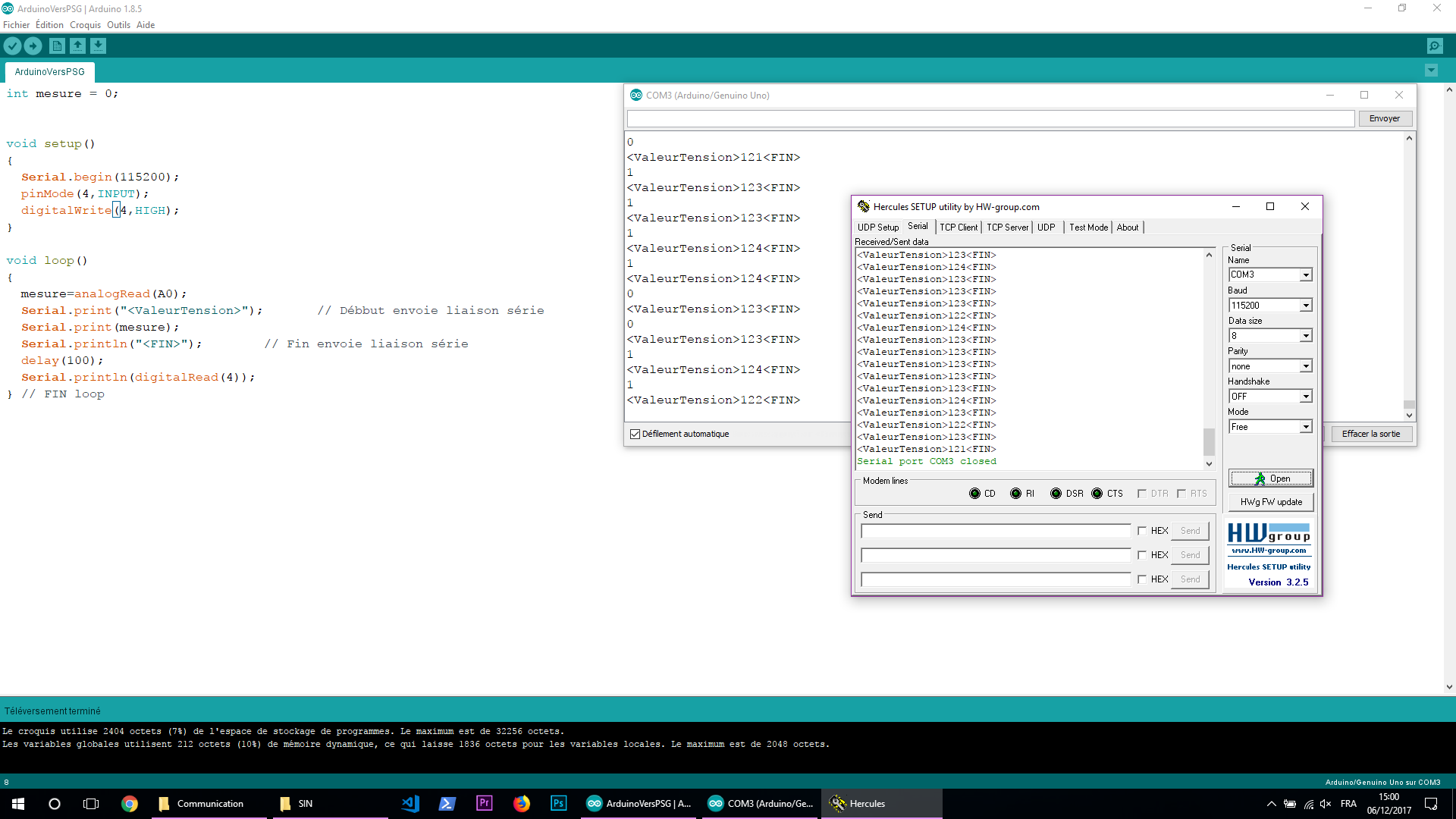Open the Croquis menu

(85, 25)
